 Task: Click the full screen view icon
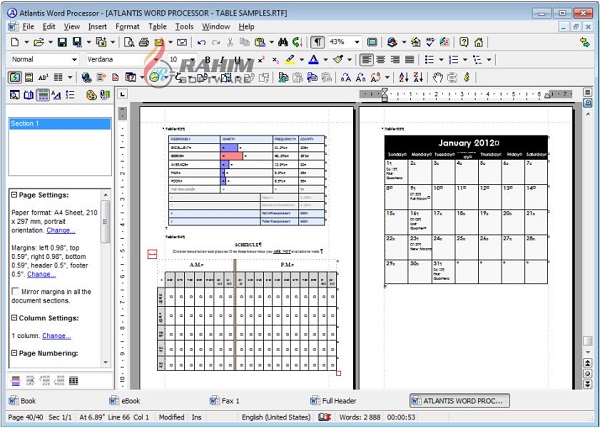(x=372, y=42)
